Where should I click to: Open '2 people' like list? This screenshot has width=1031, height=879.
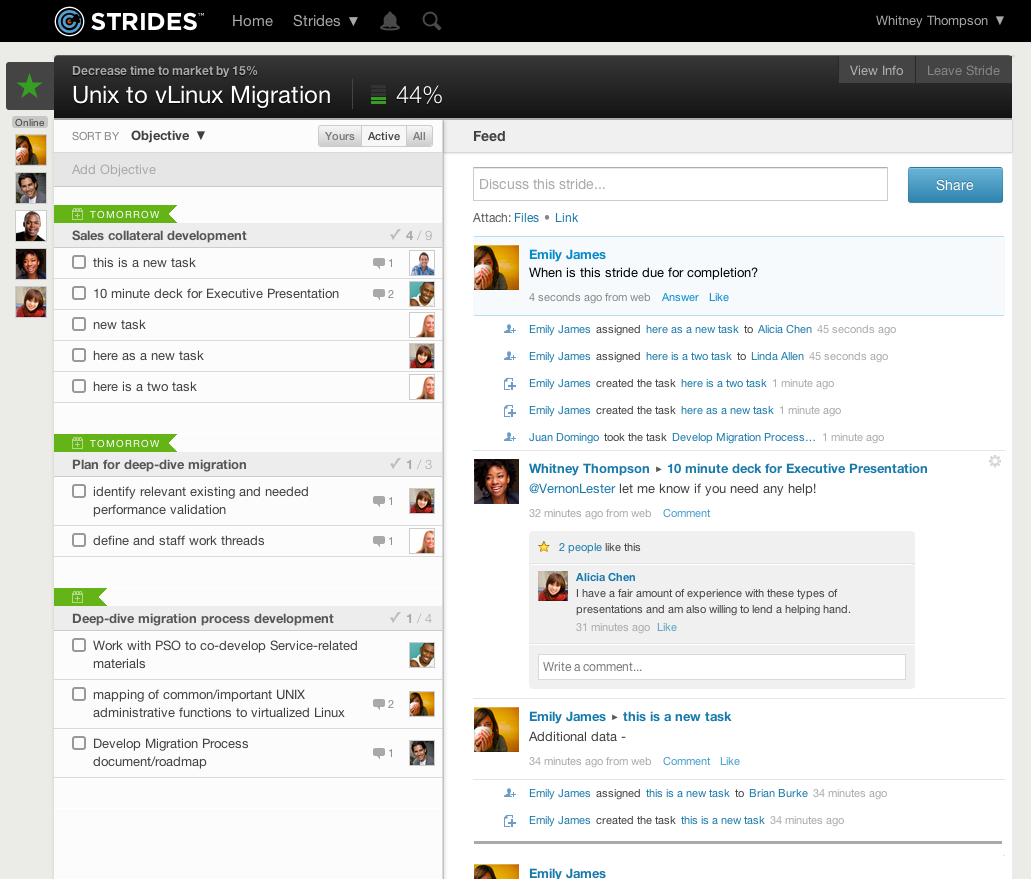tap(580, 547)
